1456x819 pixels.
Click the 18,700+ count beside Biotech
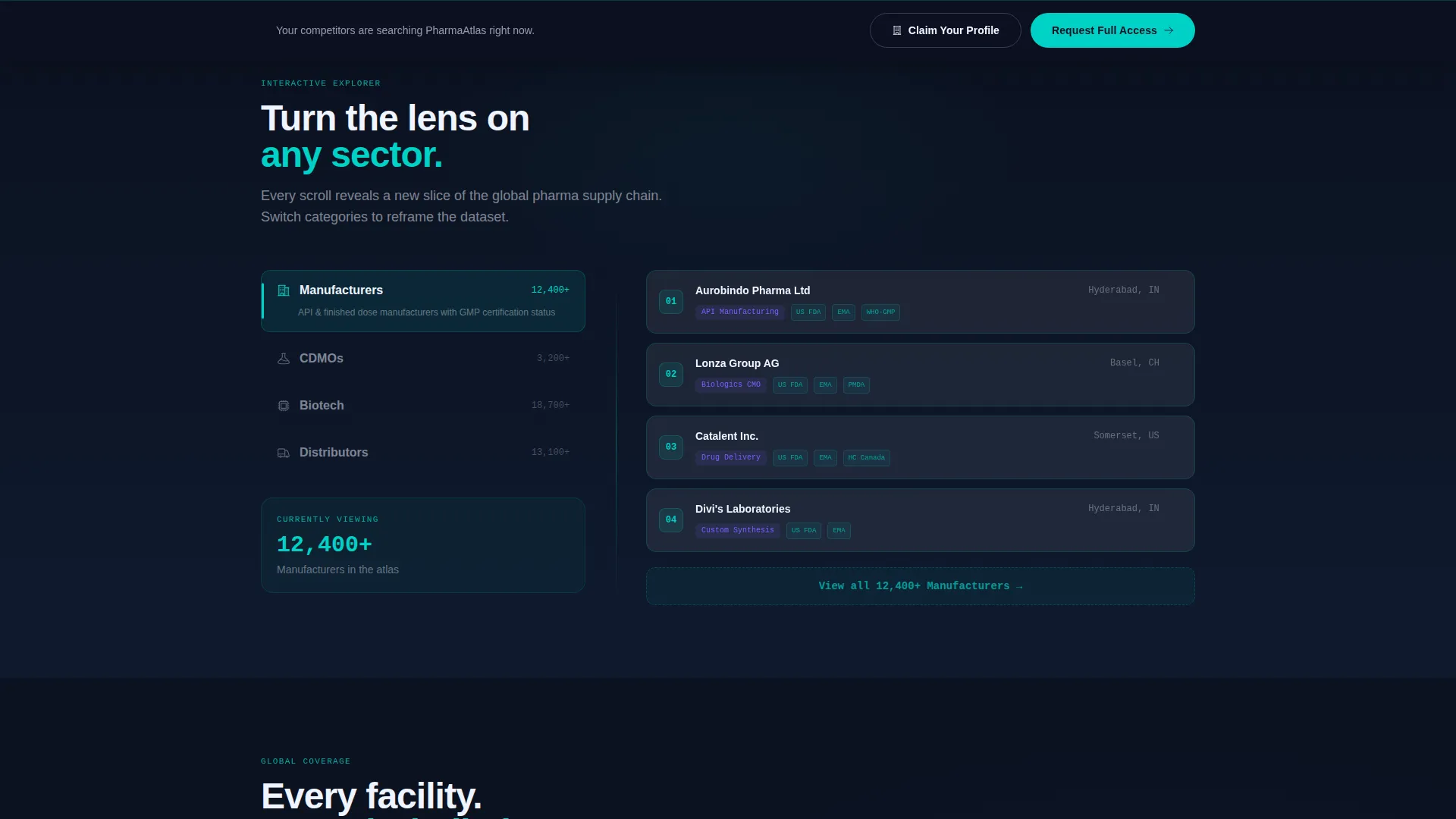(x=551, y=406)
